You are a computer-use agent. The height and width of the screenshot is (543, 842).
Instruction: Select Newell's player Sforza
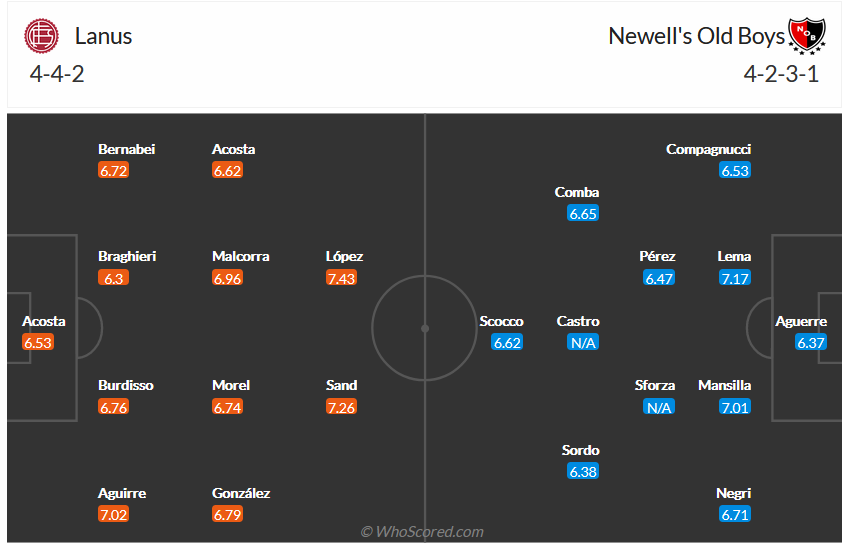coord(655,386)
